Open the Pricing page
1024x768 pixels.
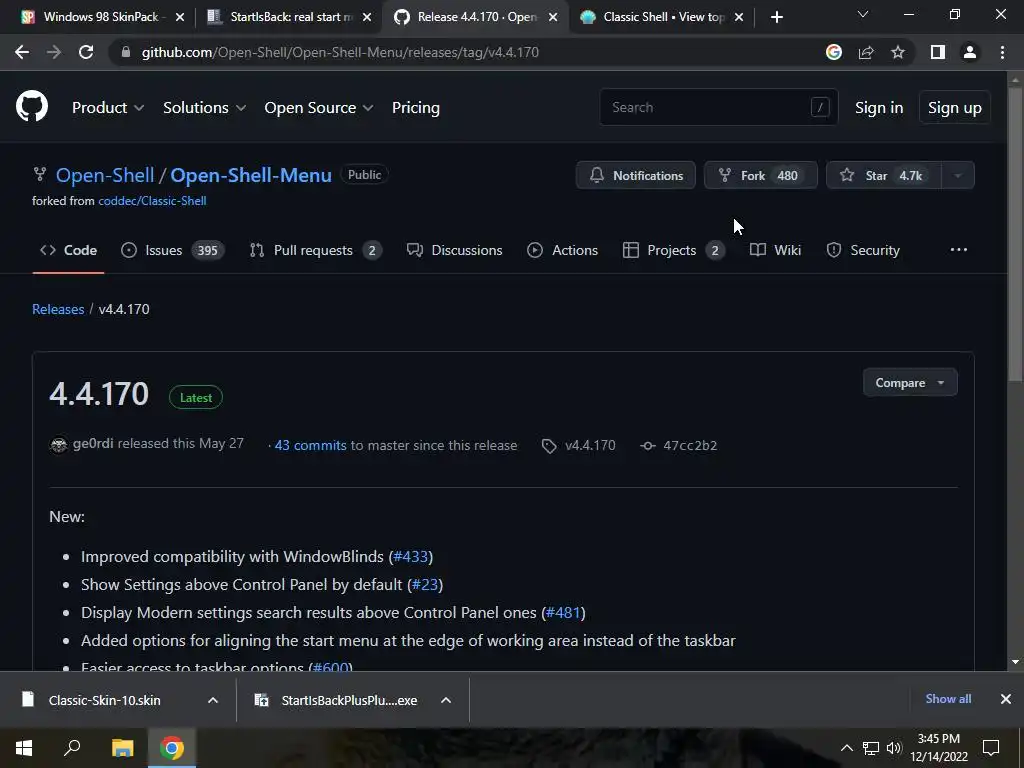point(415,108)
